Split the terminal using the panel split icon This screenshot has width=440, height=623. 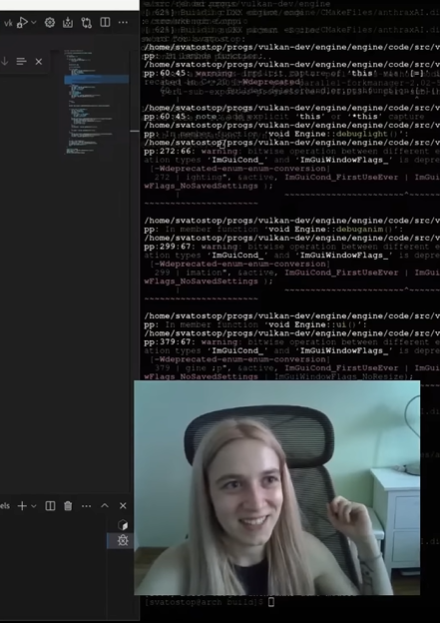(x=50, y=506)
